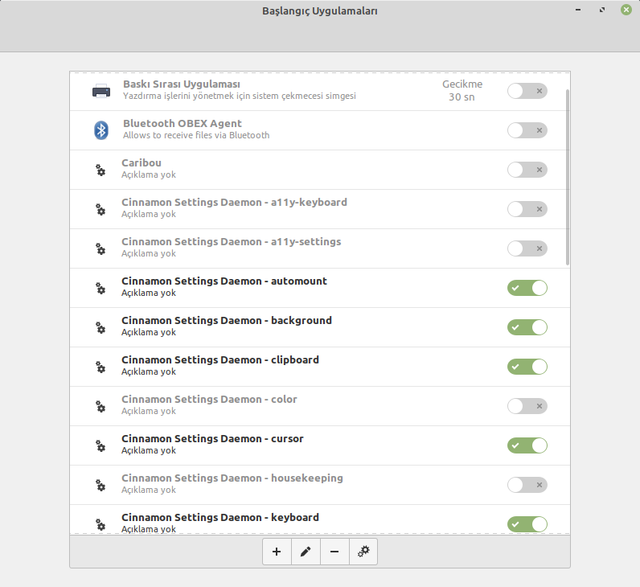
Task: Click the gears run-now button in toolbar
Action: tap(363, 551)
